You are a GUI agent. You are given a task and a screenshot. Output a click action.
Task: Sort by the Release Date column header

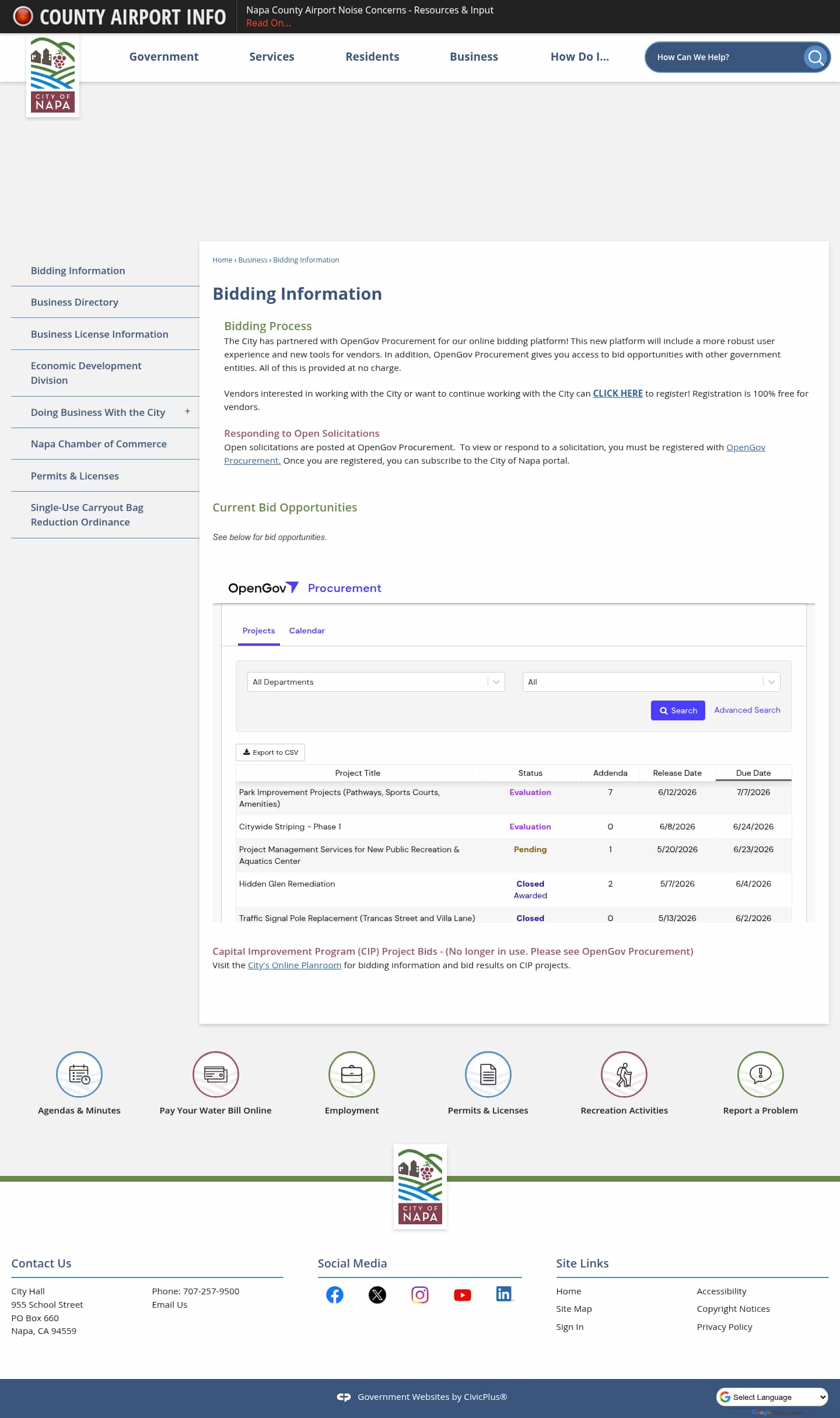click(x=677, y=773)
